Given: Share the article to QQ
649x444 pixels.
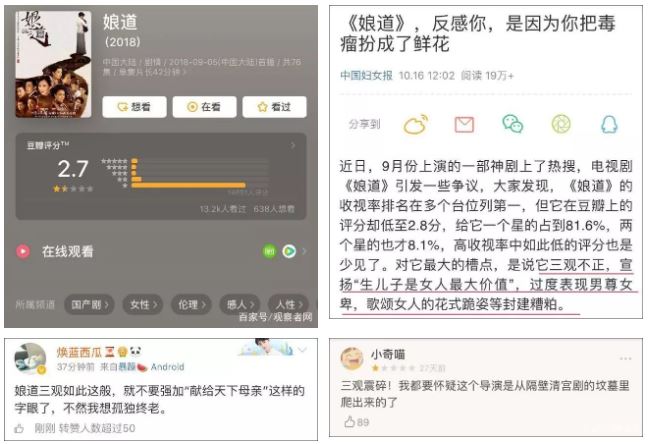Looking at the screenshot, I should click(609, 124).
